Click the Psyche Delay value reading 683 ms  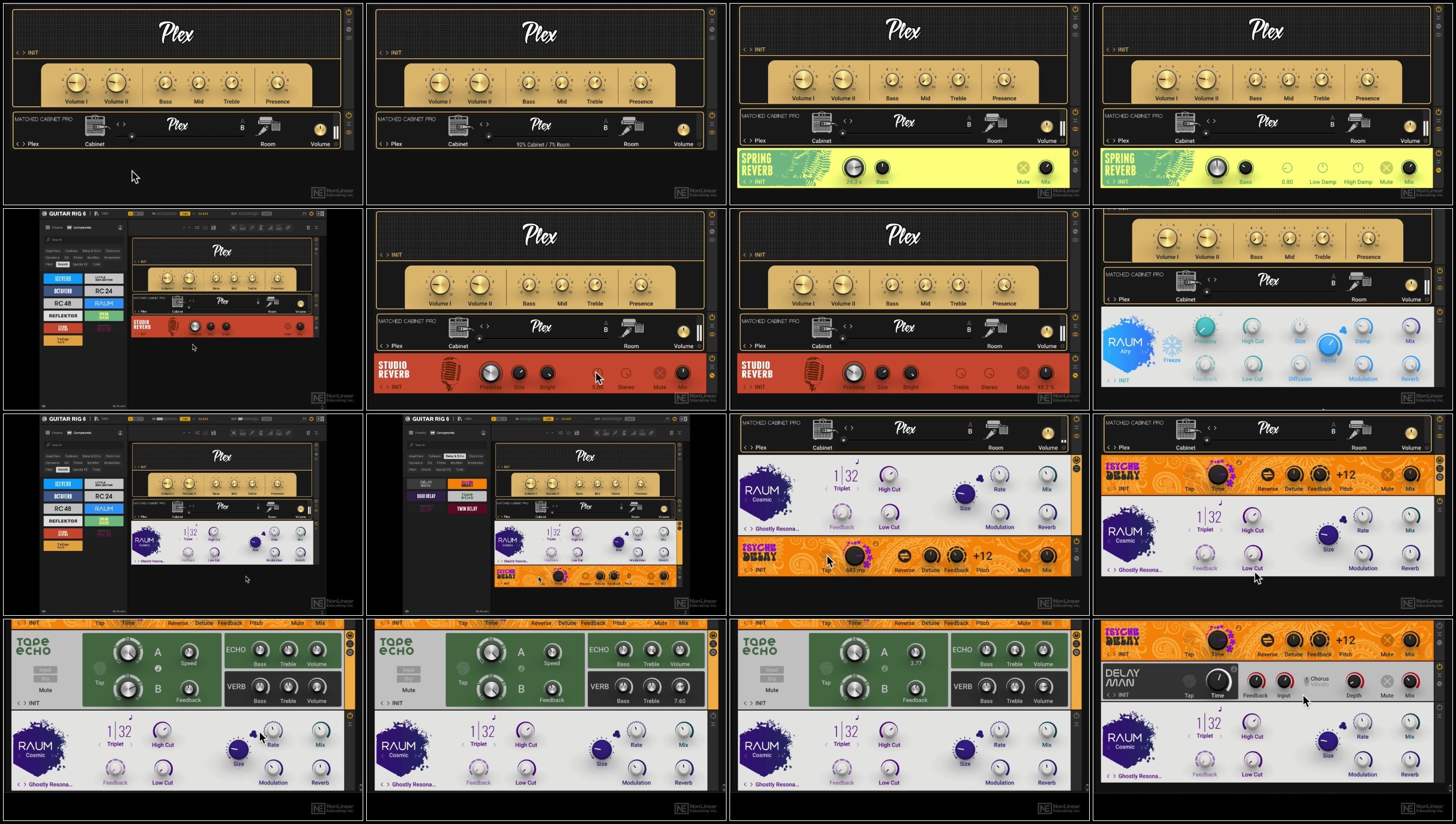(x=855, y=570)
